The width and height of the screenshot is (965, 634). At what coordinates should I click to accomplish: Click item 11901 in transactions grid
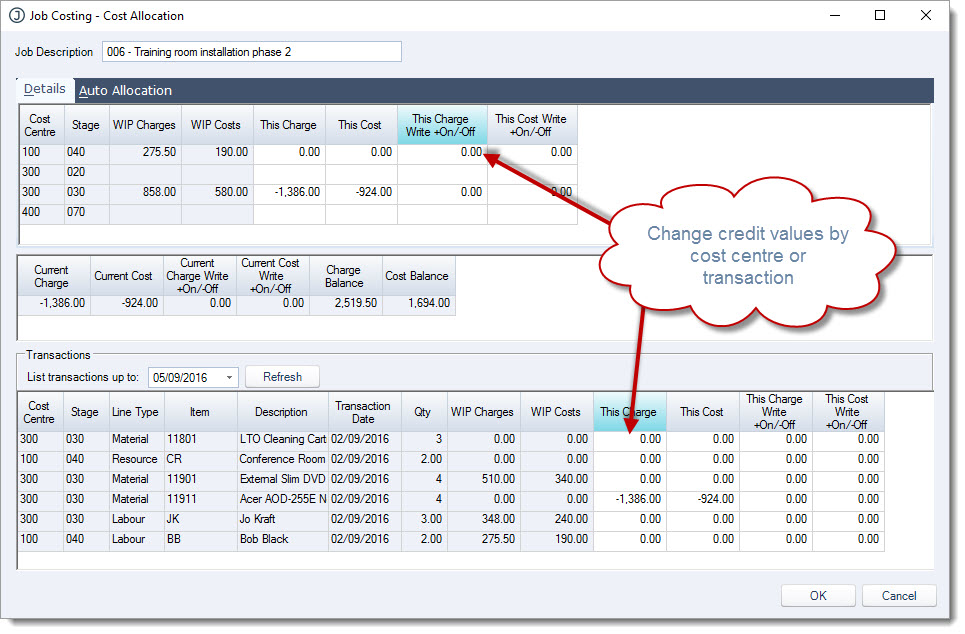pyautogui.click(x=200, y=480)
